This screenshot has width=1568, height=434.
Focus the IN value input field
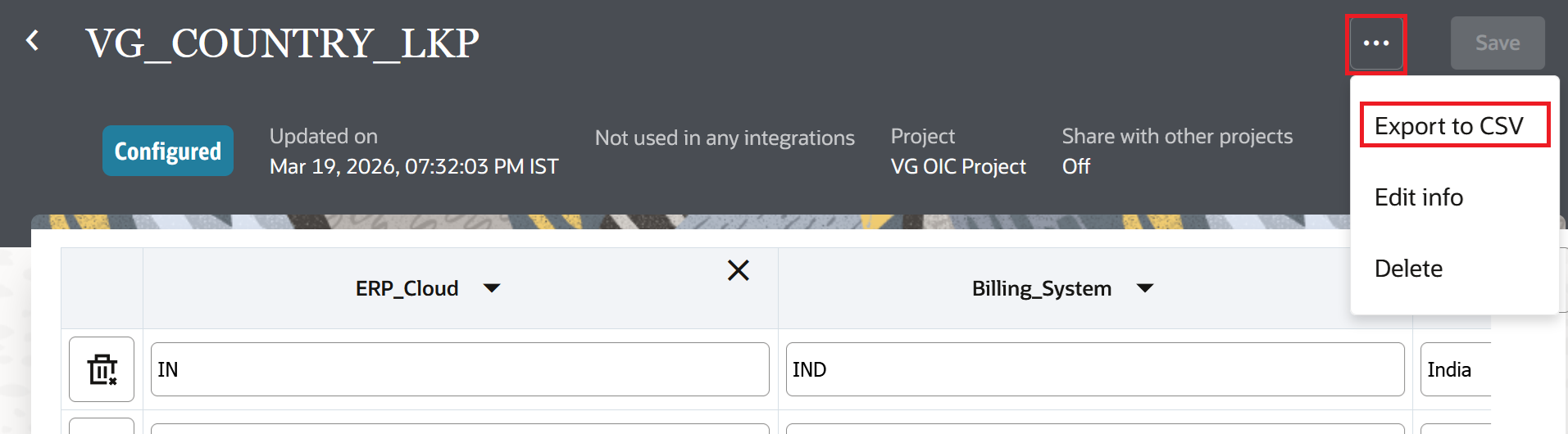click(x=459, y=369)
